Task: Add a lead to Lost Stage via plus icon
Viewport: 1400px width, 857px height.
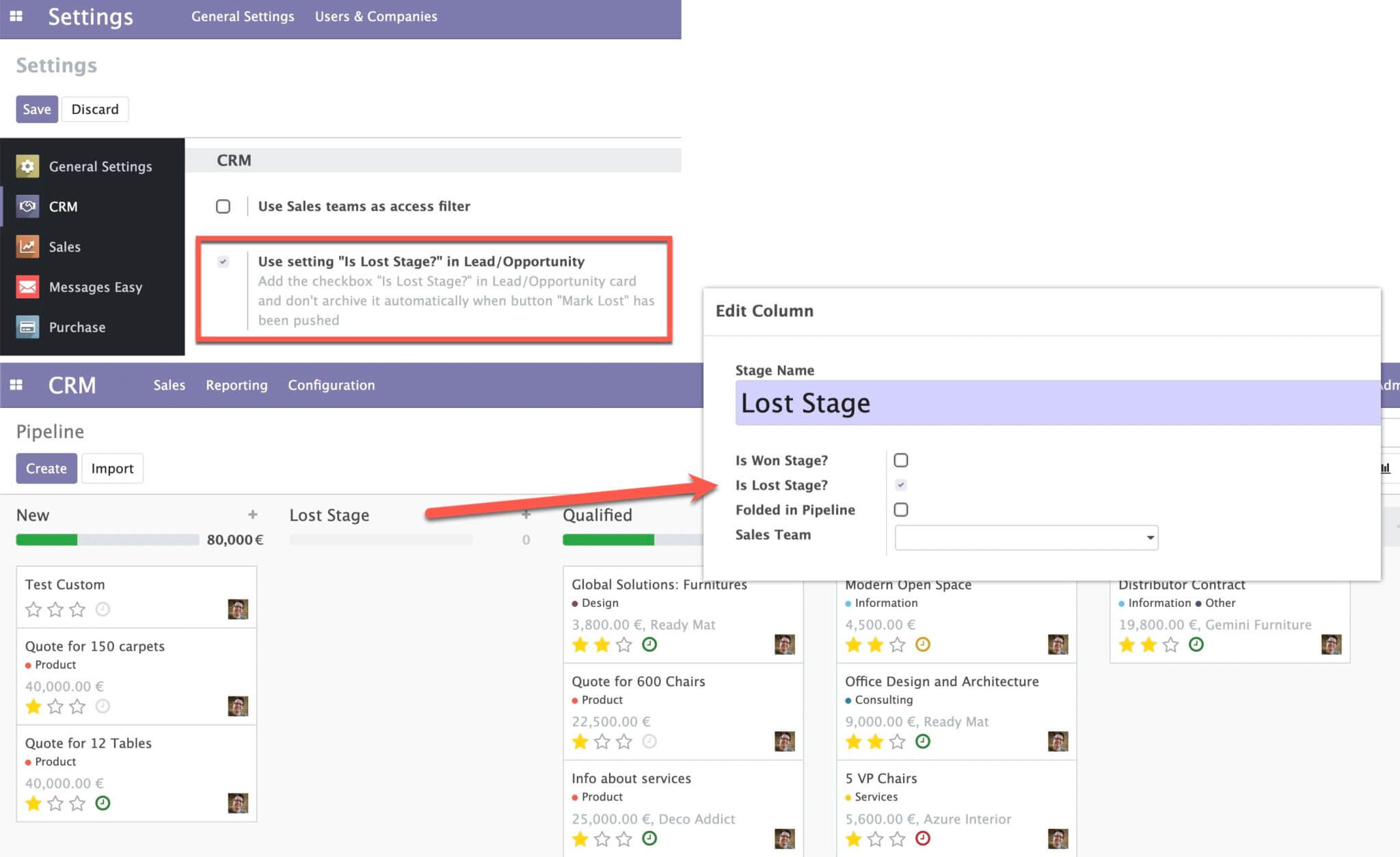Action: (525, 514)
